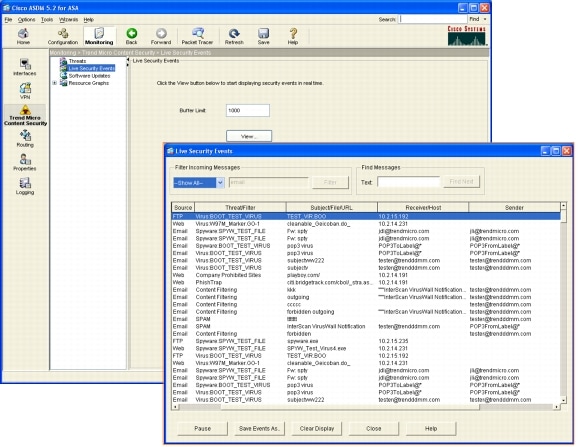The image size is (578, 447).
Task: Click the Find Messages Text field
Action: click(408, 182)
